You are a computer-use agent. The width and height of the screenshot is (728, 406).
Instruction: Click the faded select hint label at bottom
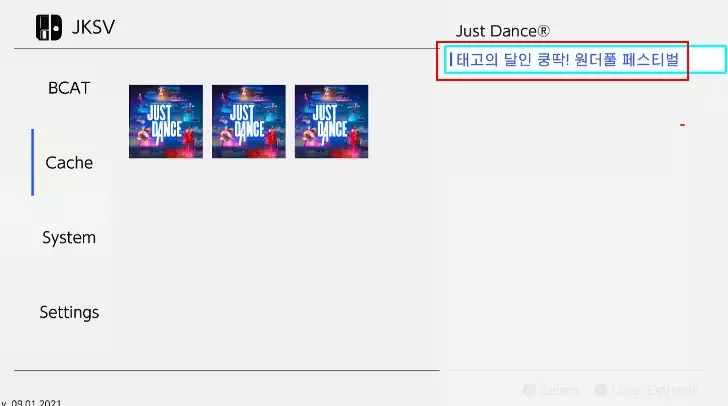click(559, 390)
